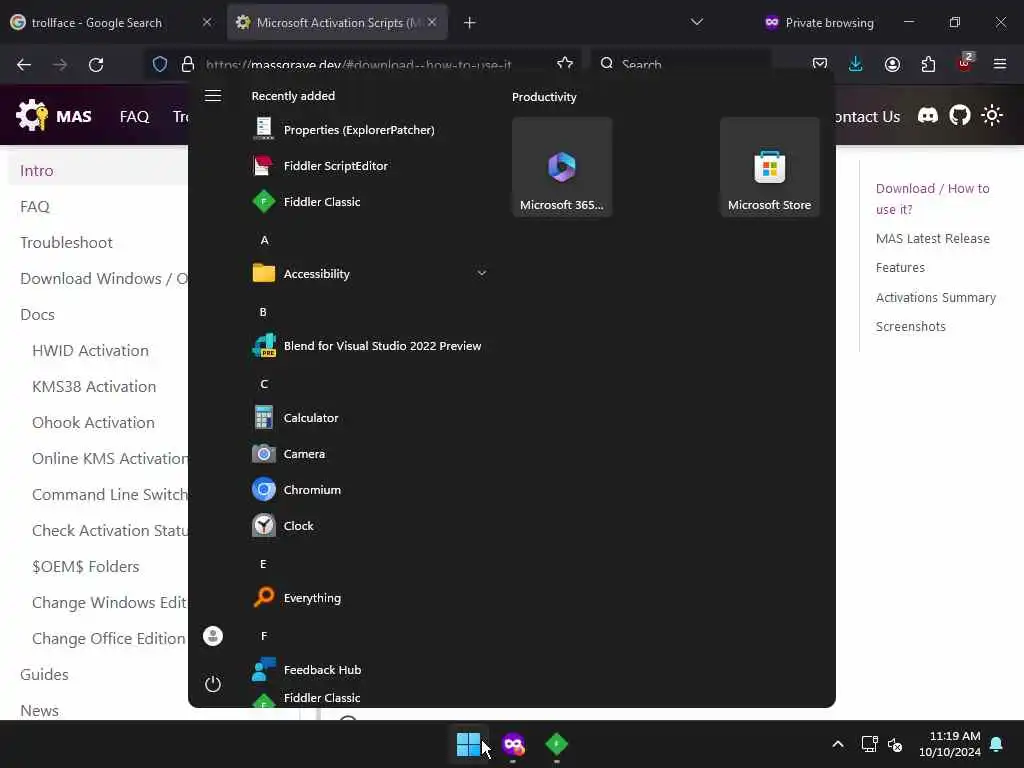Open the user account icon in Start menu

213,636
